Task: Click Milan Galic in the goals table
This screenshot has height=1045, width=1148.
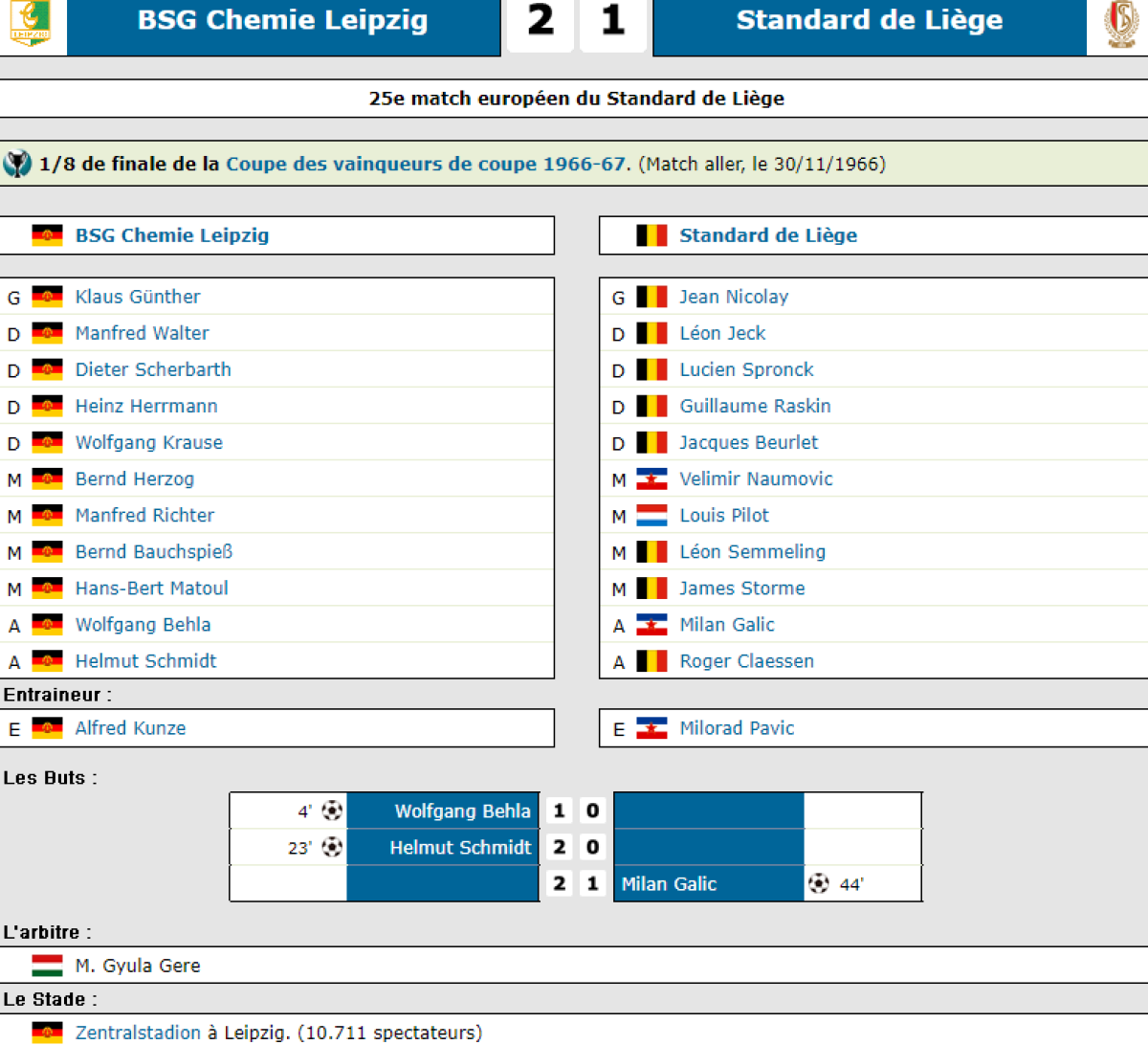Action: 669,884
